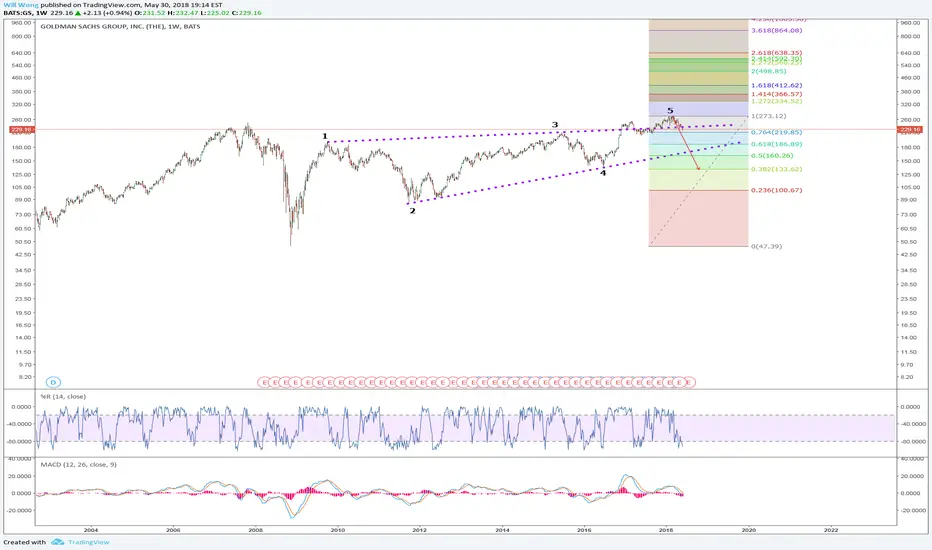The image size is (932, 550).
Task: Select the wave label 5 on the chart
Action: [670, 111]
